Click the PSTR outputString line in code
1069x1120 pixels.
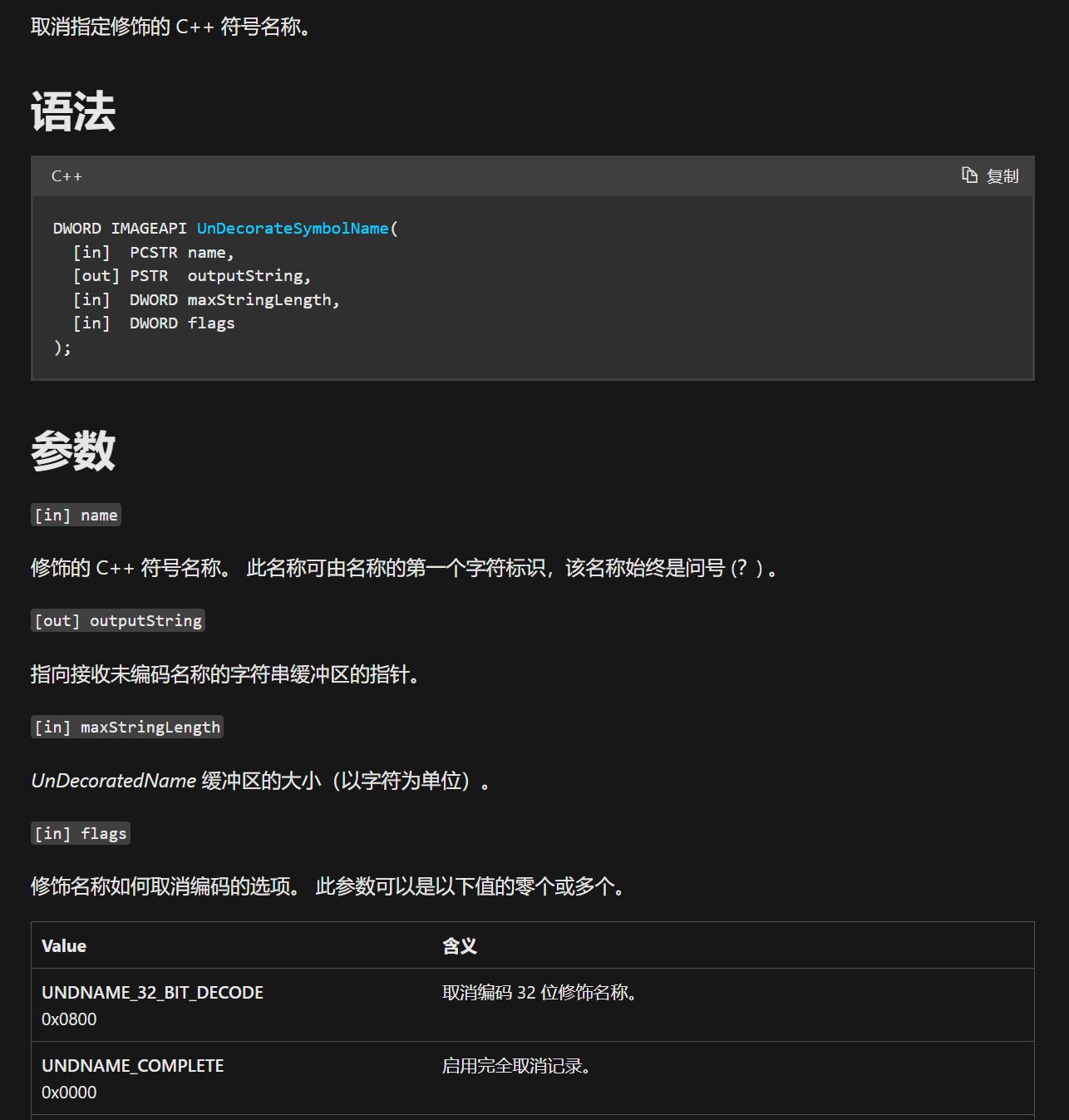pos(219,276)
